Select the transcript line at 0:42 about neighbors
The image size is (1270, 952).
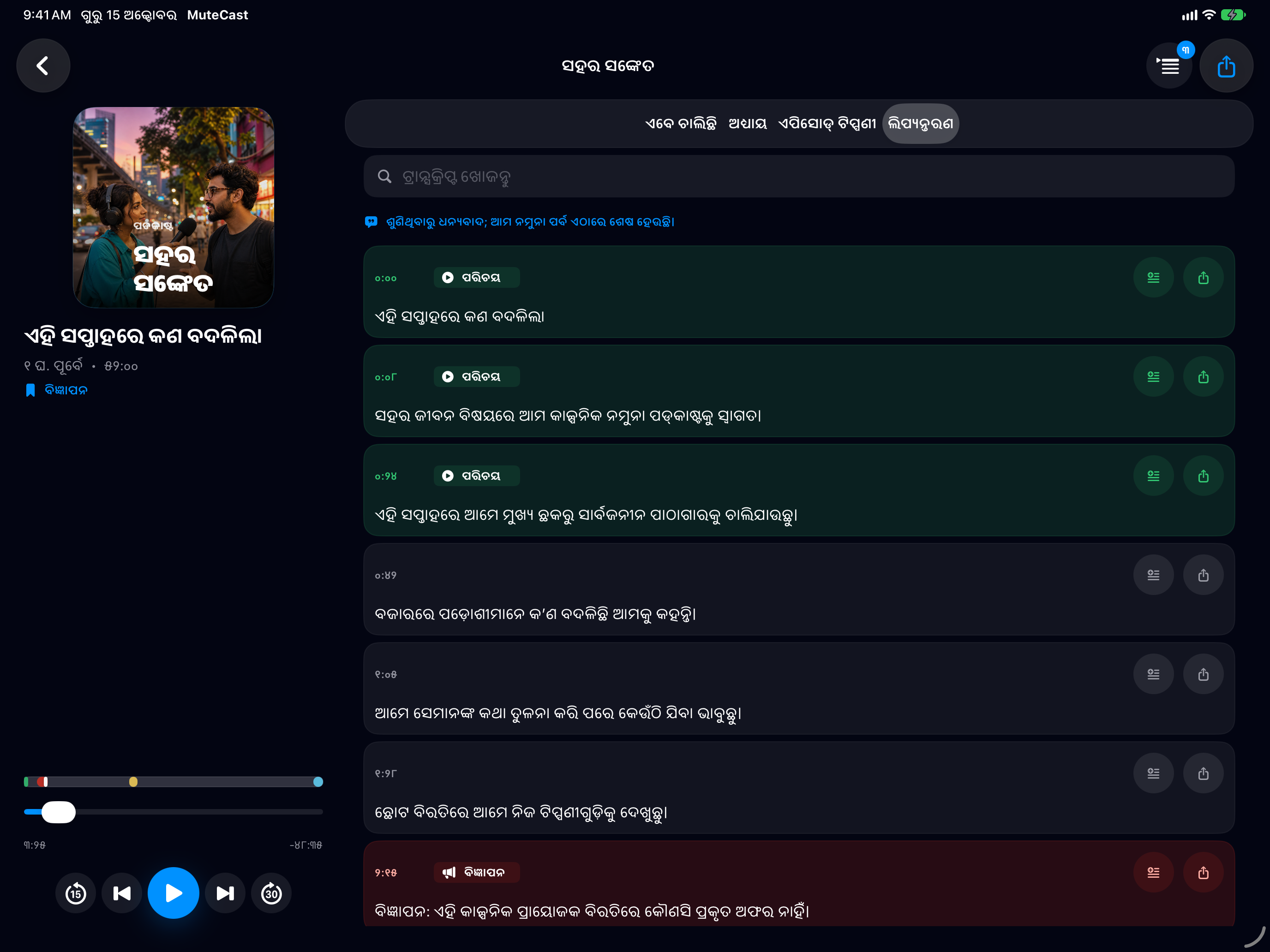pos(799,589)
